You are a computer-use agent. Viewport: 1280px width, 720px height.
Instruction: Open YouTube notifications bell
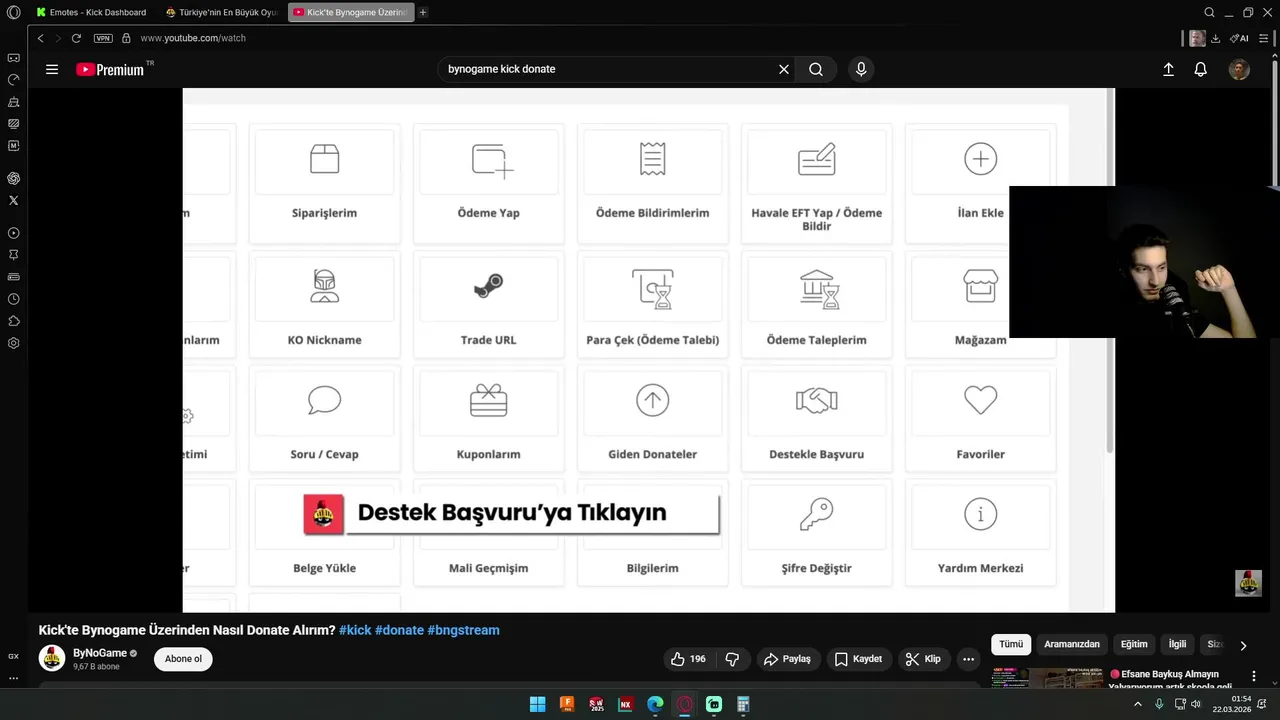[x=1201, y=69]
